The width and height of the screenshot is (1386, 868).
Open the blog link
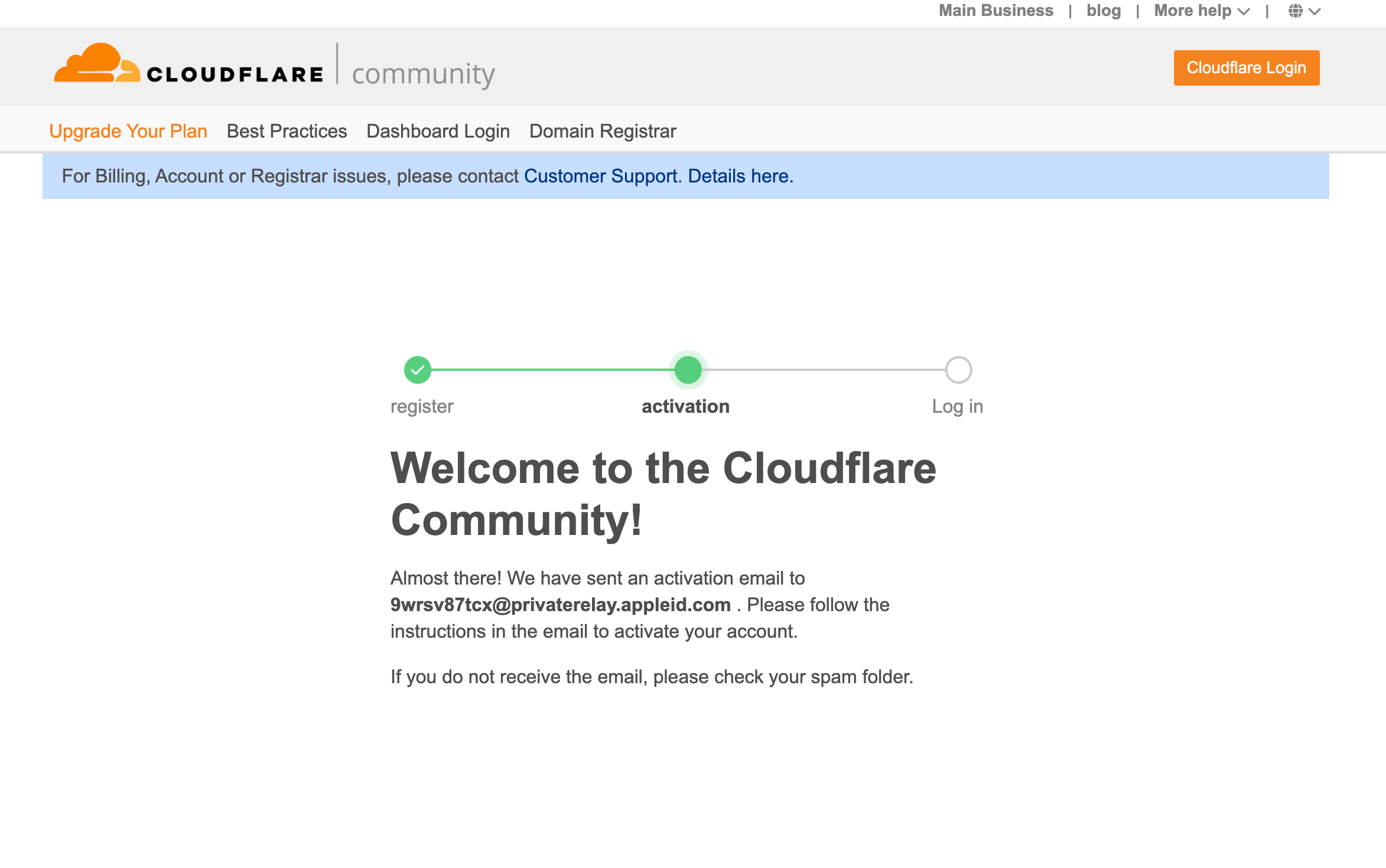click(1103, 11)
